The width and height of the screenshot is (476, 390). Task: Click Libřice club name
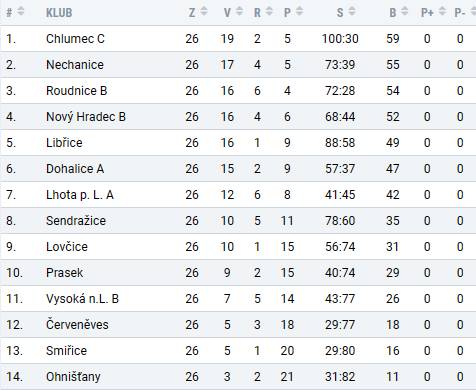[64, 143]
